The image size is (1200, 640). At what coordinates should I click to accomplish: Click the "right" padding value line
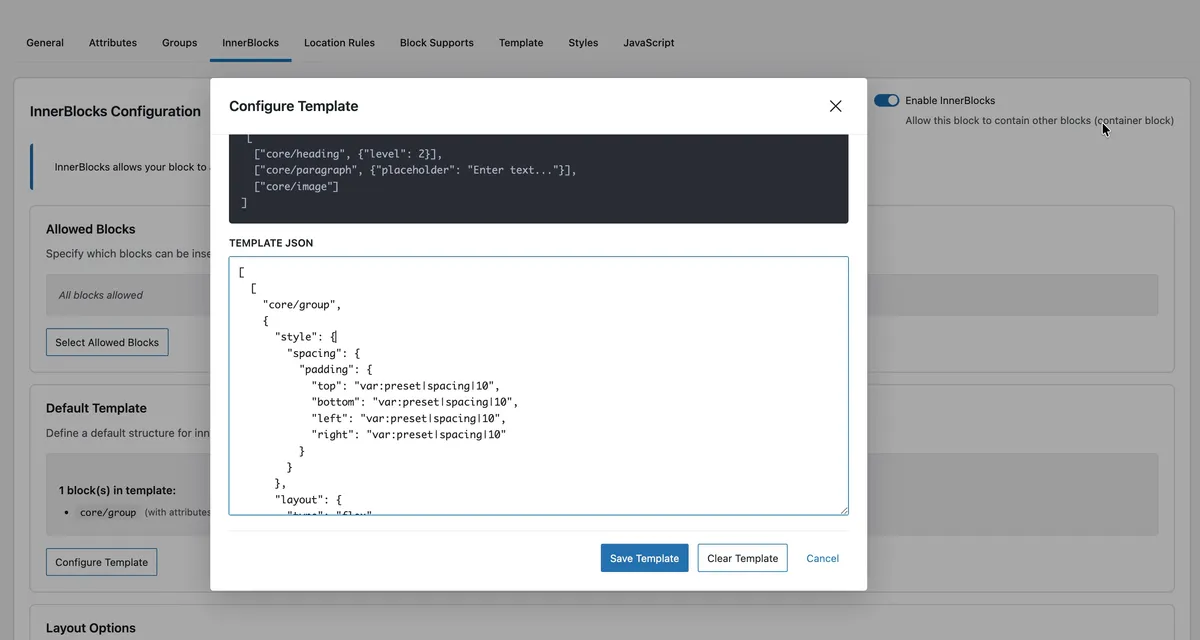point(408,434)
